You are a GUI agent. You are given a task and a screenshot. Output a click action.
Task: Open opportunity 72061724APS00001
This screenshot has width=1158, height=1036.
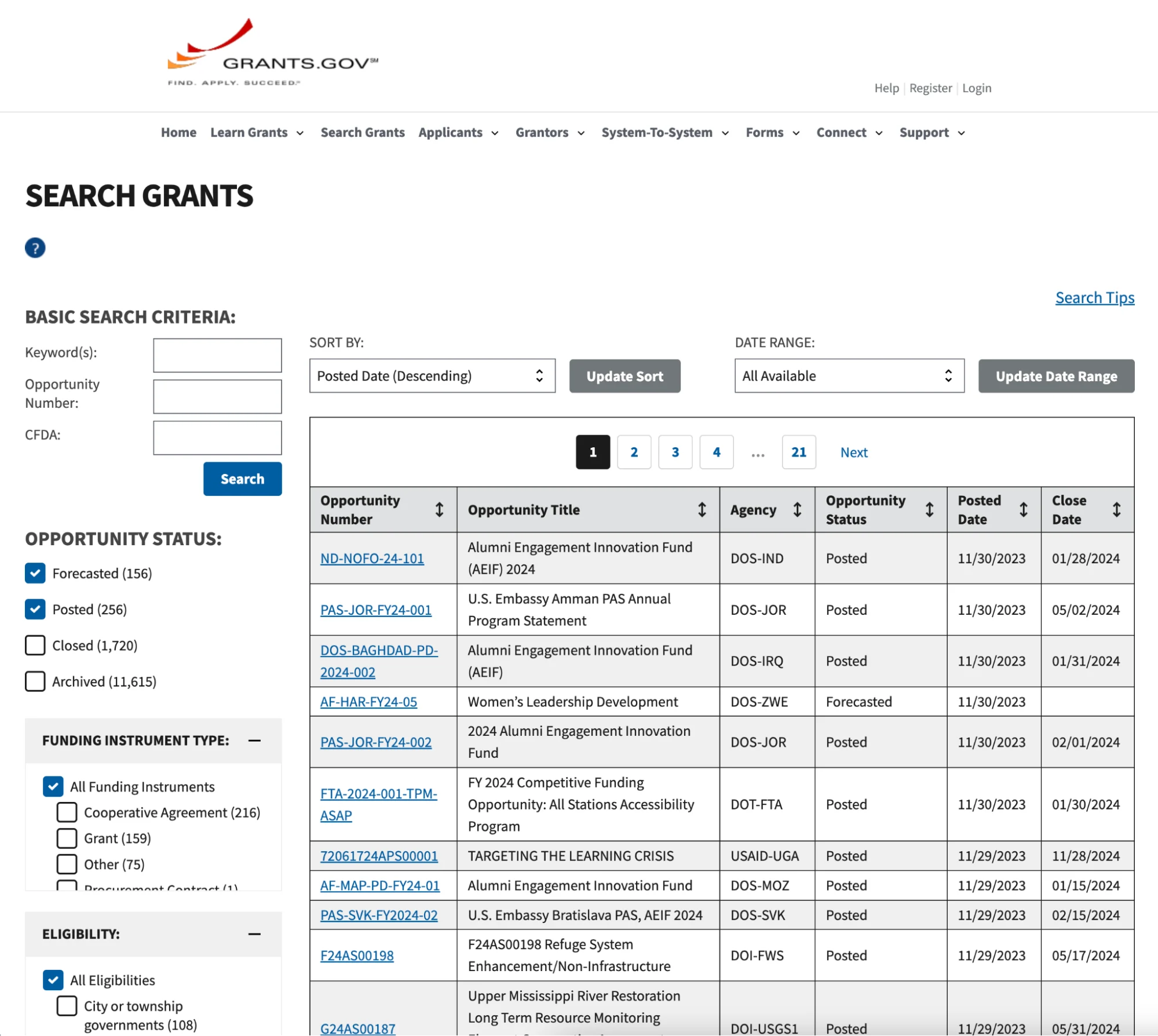379,856
